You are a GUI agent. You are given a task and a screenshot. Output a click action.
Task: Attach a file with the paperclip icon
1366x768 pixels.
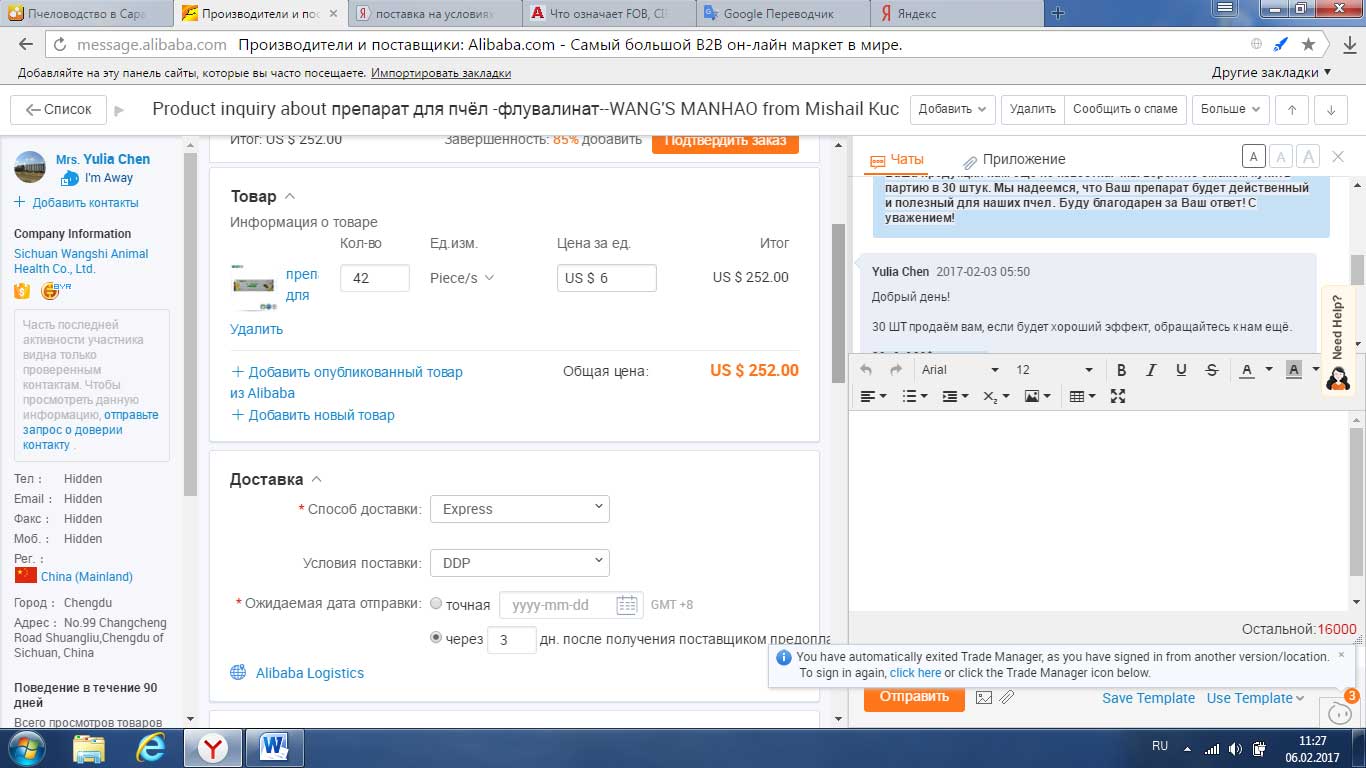pyautogui.click(x=1007, y=697)
